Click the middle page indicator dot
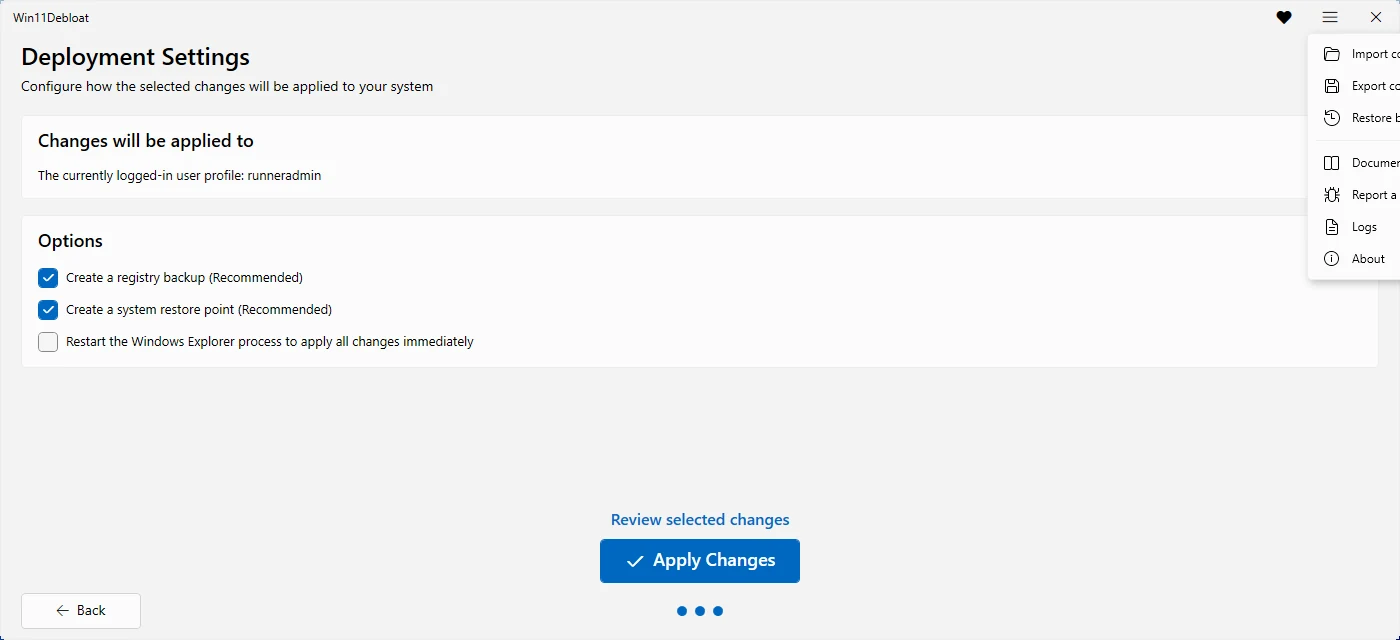 700,611
